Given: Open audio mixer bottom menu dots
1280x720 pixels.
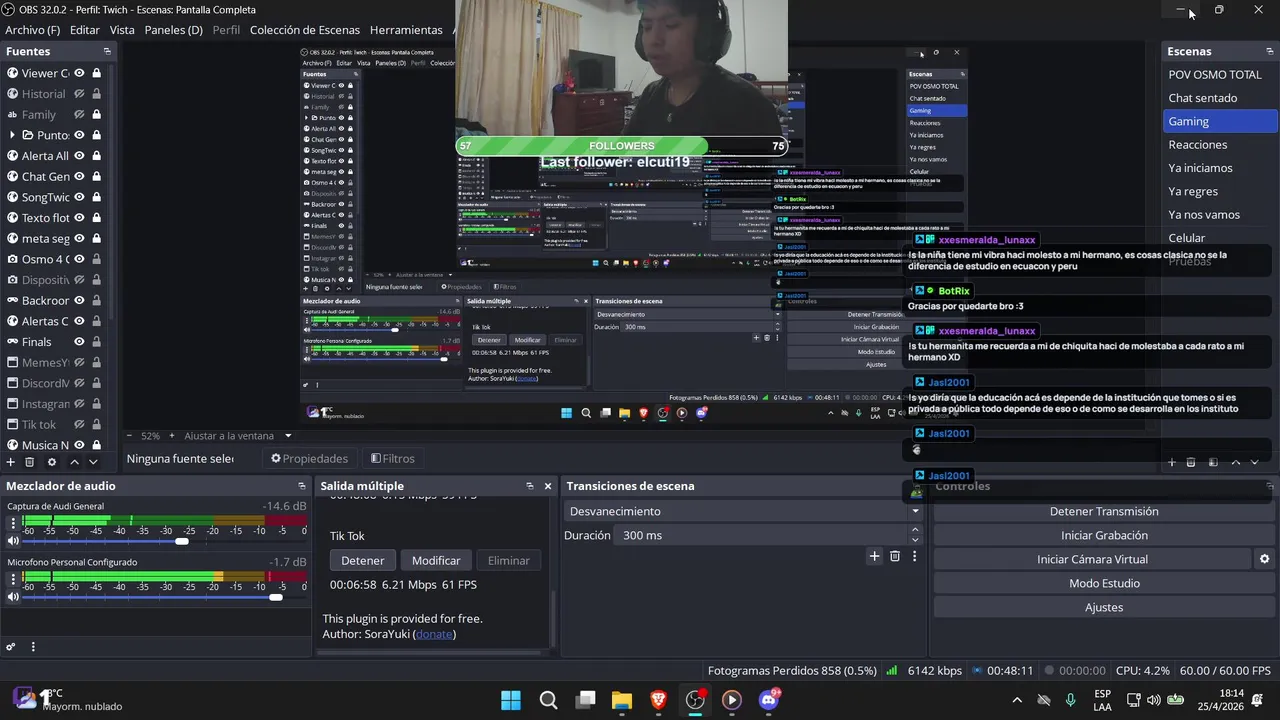Looking at the screenshot, I should point(33,647).
